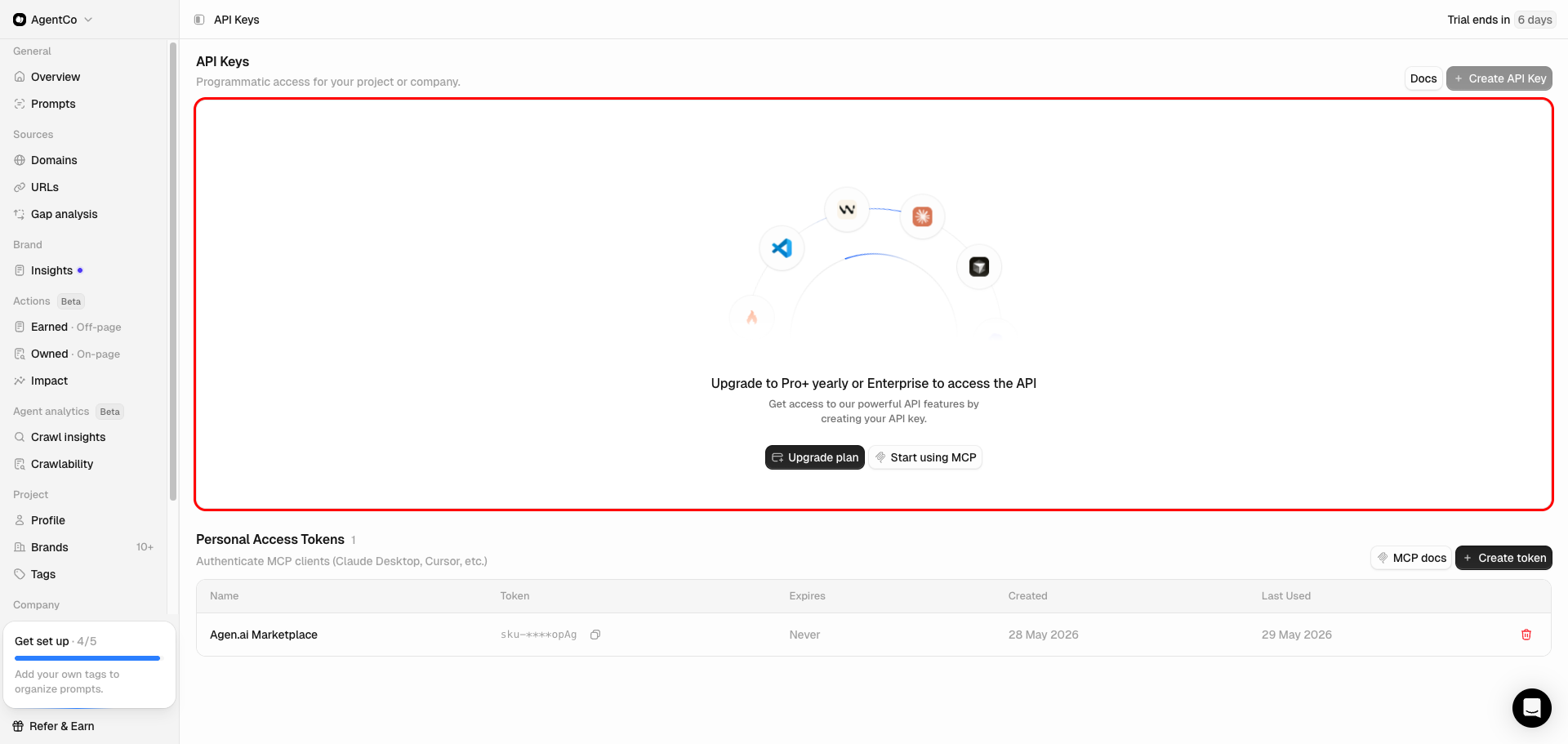The height and width of the screenshot is (744, 1568).
Task: Select URLs in the sidebar
Action: [45, 187]
